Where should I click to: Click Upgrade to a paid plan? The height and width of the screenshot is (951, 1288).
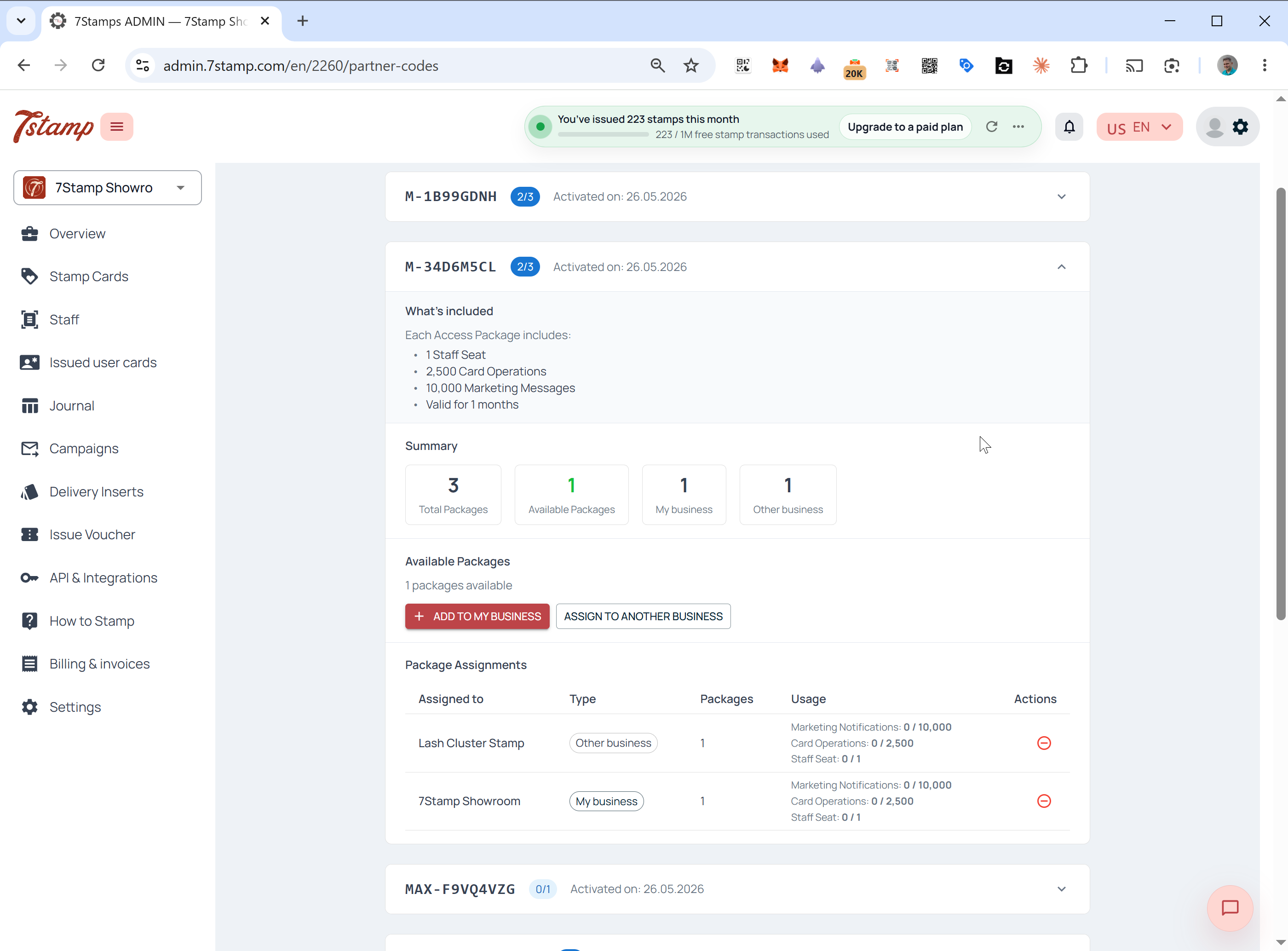coord(905,127)
